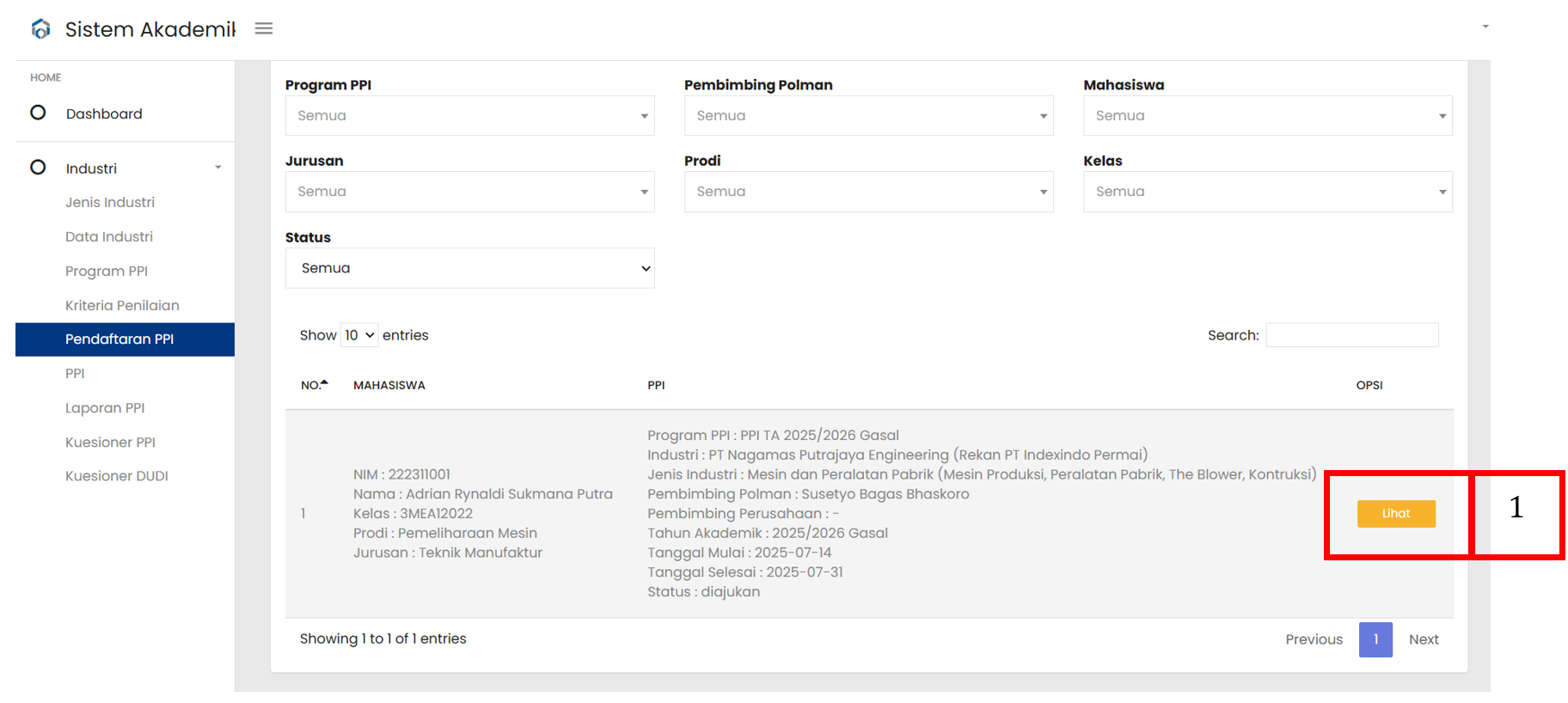Sort table by NO. column arrow

324,383
